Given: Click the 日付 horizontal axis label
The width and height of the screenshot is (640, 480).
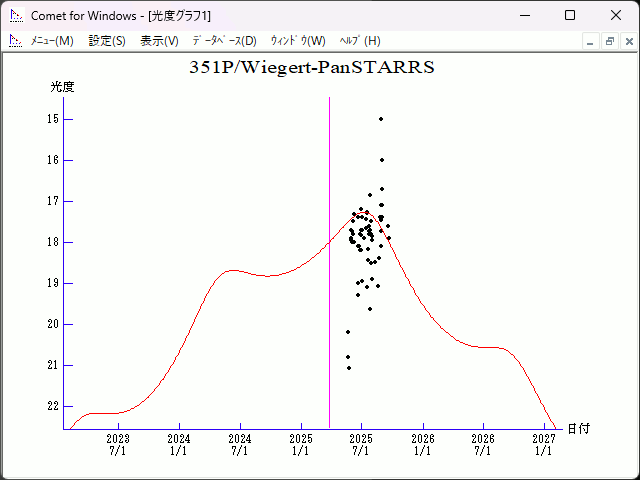Looking at the screenshot, I should 578,428.
